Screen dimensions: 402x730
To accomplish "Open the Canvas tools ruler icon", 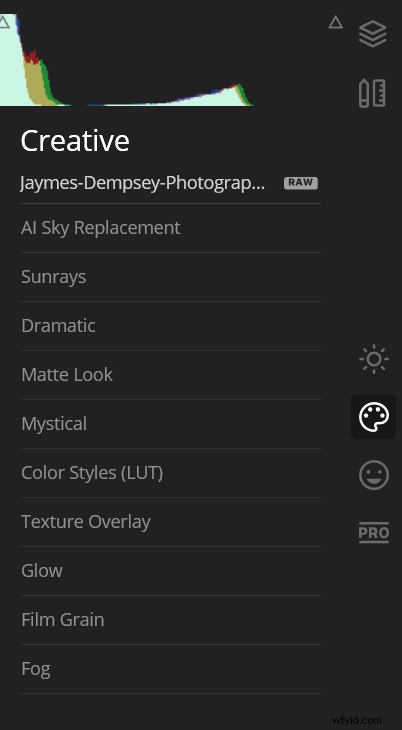I will (x=372, y=93).
